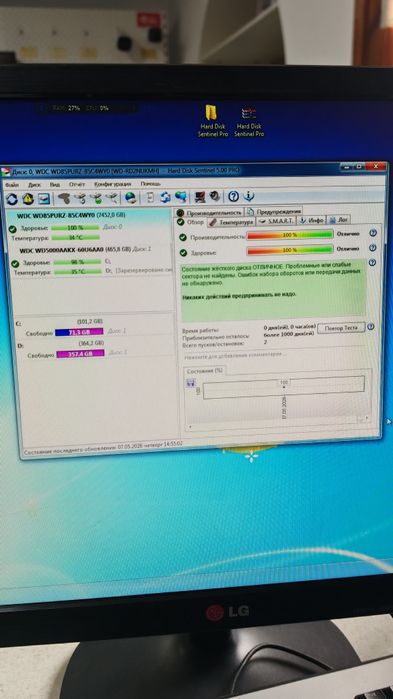The height and width of the screenshot is (699, 393).
Task: Select disk WDC WD5000AAKX-60U6AA0 entry
Action: coord(86,250)
